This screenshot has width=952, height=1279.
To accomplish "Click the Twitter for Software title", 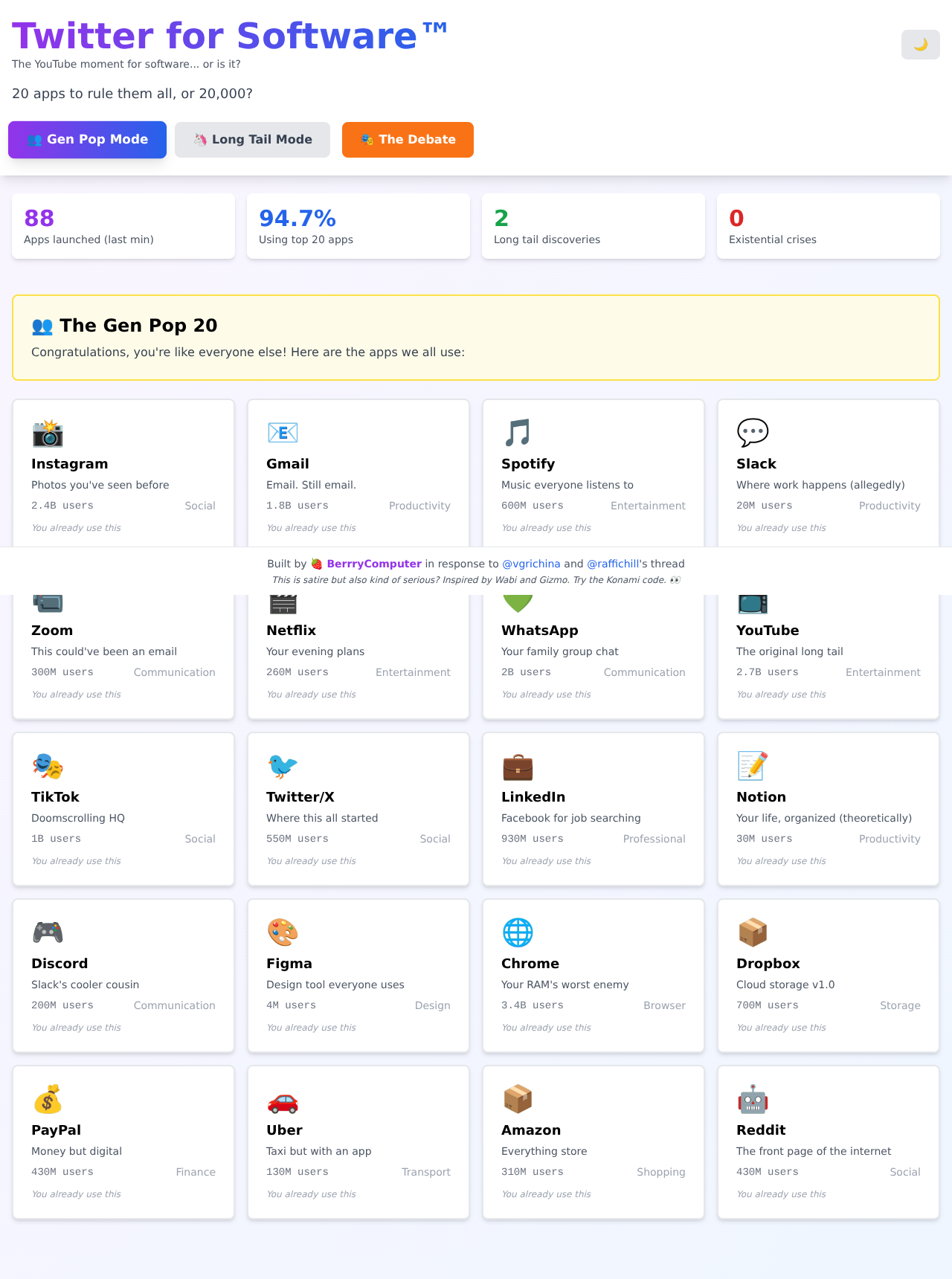I will click(x=230, y=36).
